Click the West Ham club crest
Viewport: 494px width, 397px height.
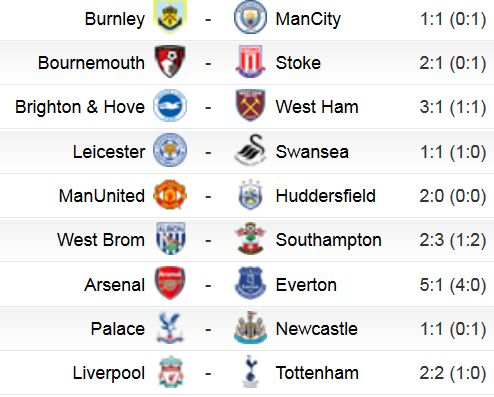250,105
